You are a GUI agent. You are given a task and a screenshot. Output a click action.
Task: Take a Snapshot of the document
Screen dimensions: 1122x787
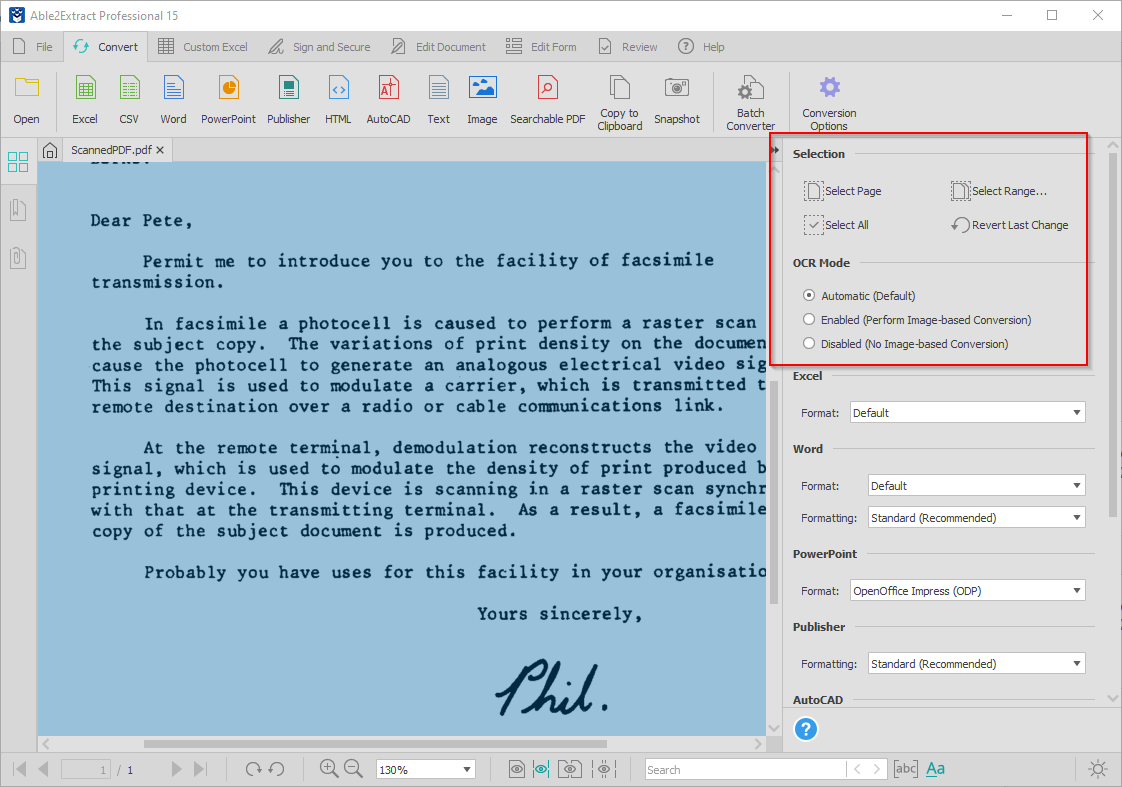click(677, 97)
